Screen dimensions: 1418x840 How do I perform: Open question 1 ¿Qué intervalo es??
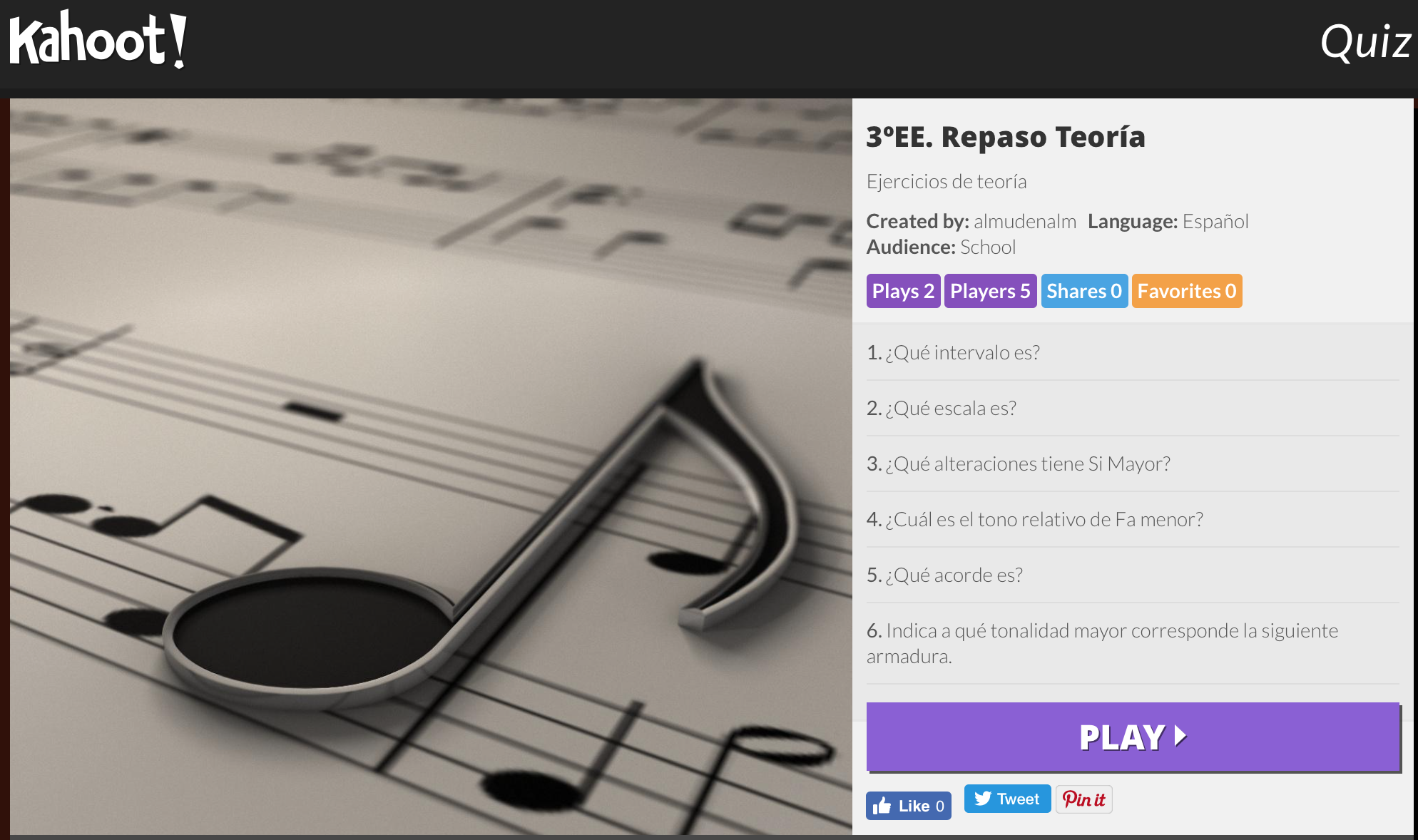1133,352
